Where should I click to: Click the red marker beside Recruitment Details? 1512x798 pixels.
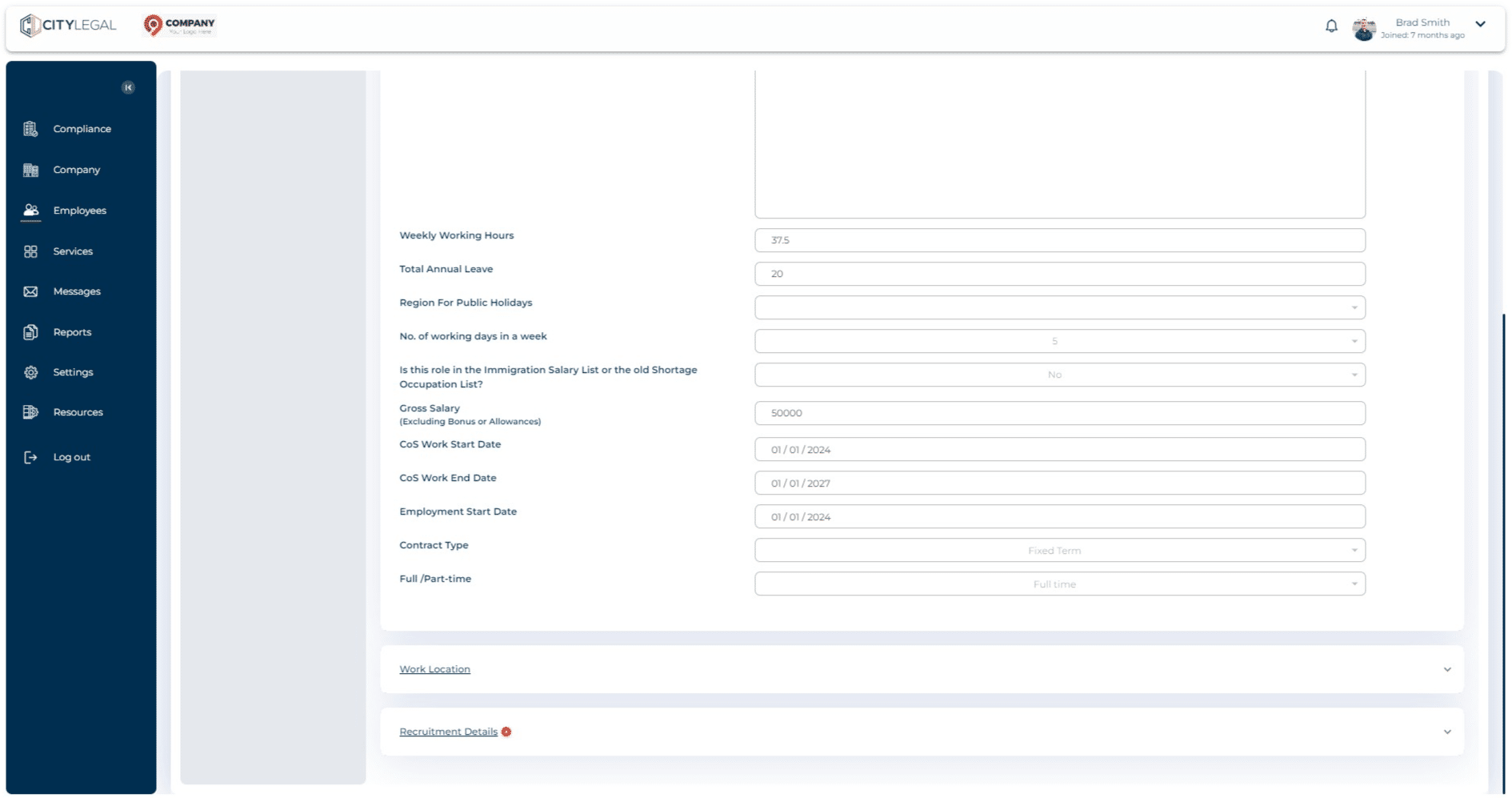(506, 732)
